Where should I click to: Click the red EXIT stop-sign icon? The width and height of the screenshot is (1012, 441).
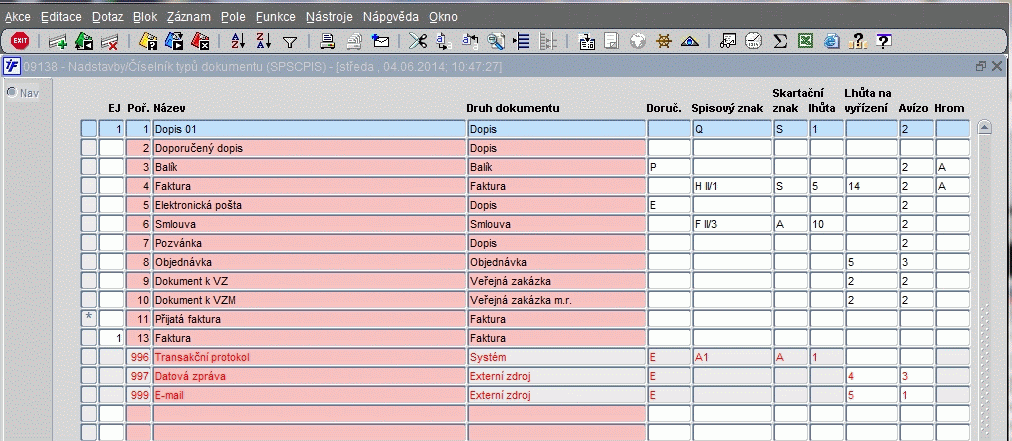(x=20, y=42)
